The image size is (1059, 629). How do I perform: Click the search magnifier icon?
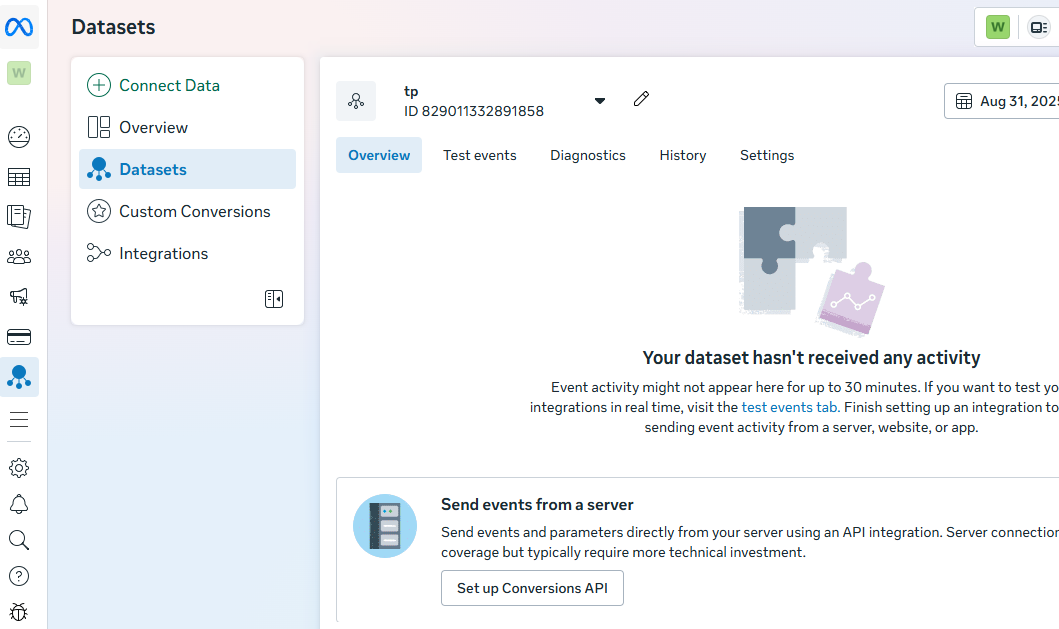[19, 540]
